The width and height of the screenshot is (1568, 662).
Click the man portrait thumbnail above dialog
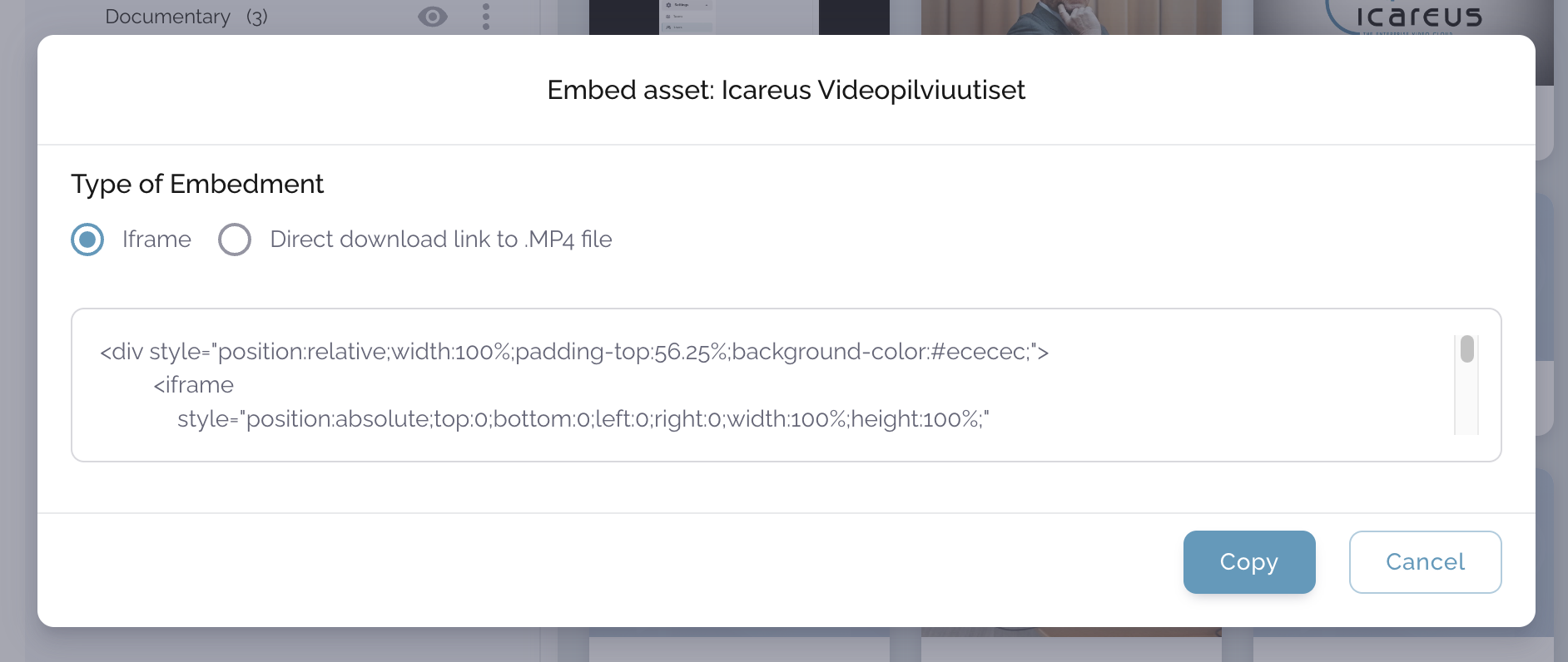(1070, 17)
